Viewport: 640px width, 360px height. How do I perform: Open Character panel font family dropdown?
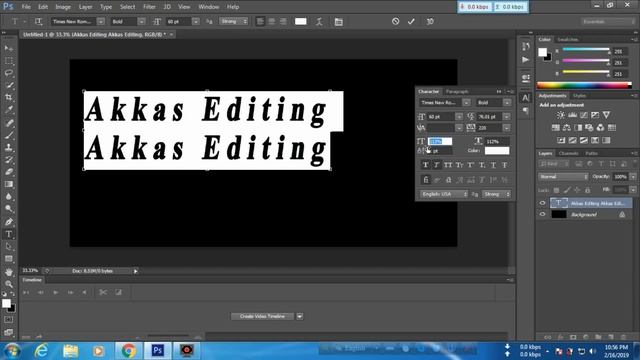[x=466, y=102]
